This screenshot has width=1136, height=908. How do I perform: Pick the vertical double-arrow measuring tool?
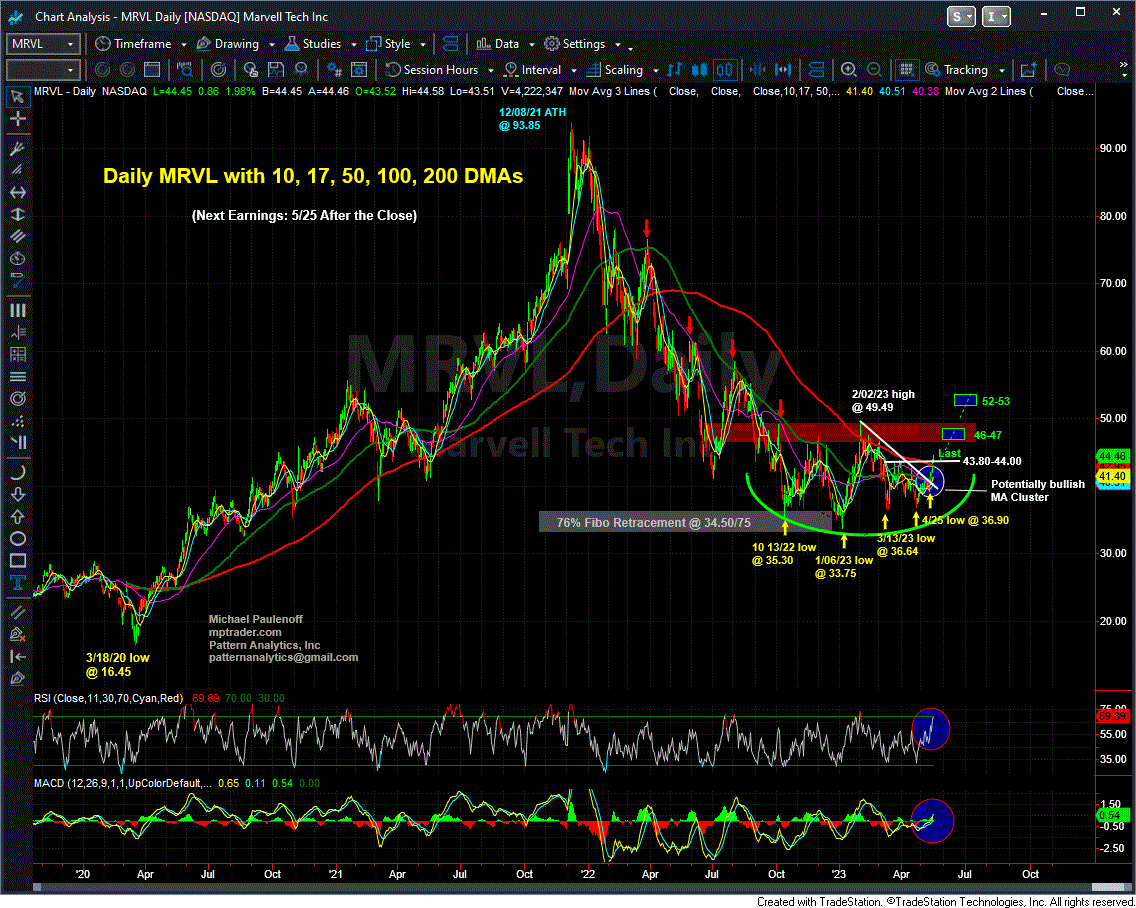[x=17, y=214]
